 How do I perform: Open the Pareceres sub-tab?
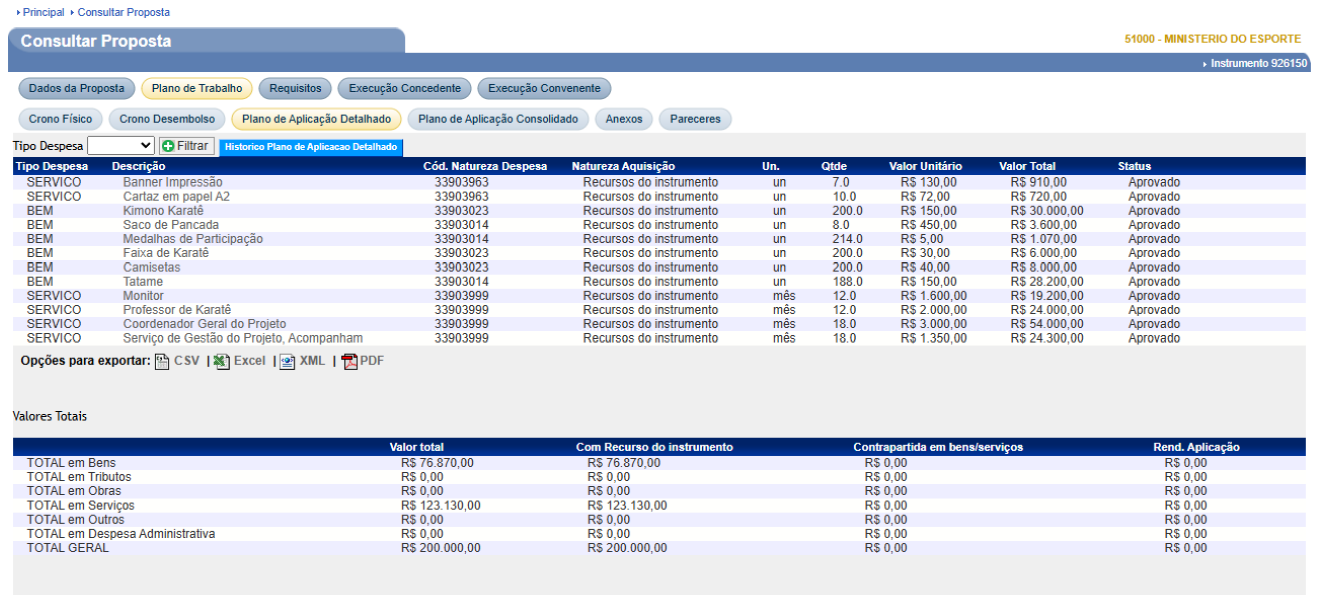pyautogui.click(x=695, y=119)
